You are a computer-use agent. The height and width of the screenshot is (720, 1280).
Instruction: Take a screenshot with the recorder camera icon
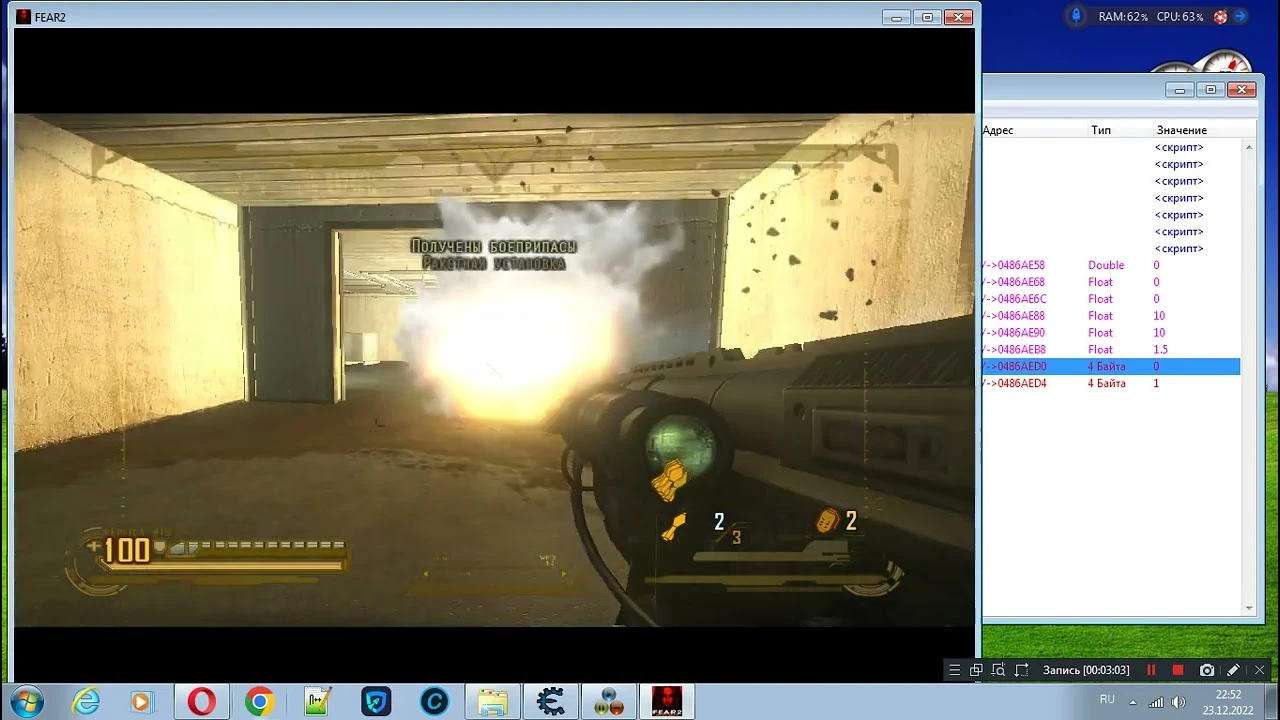pos(1207,670)
